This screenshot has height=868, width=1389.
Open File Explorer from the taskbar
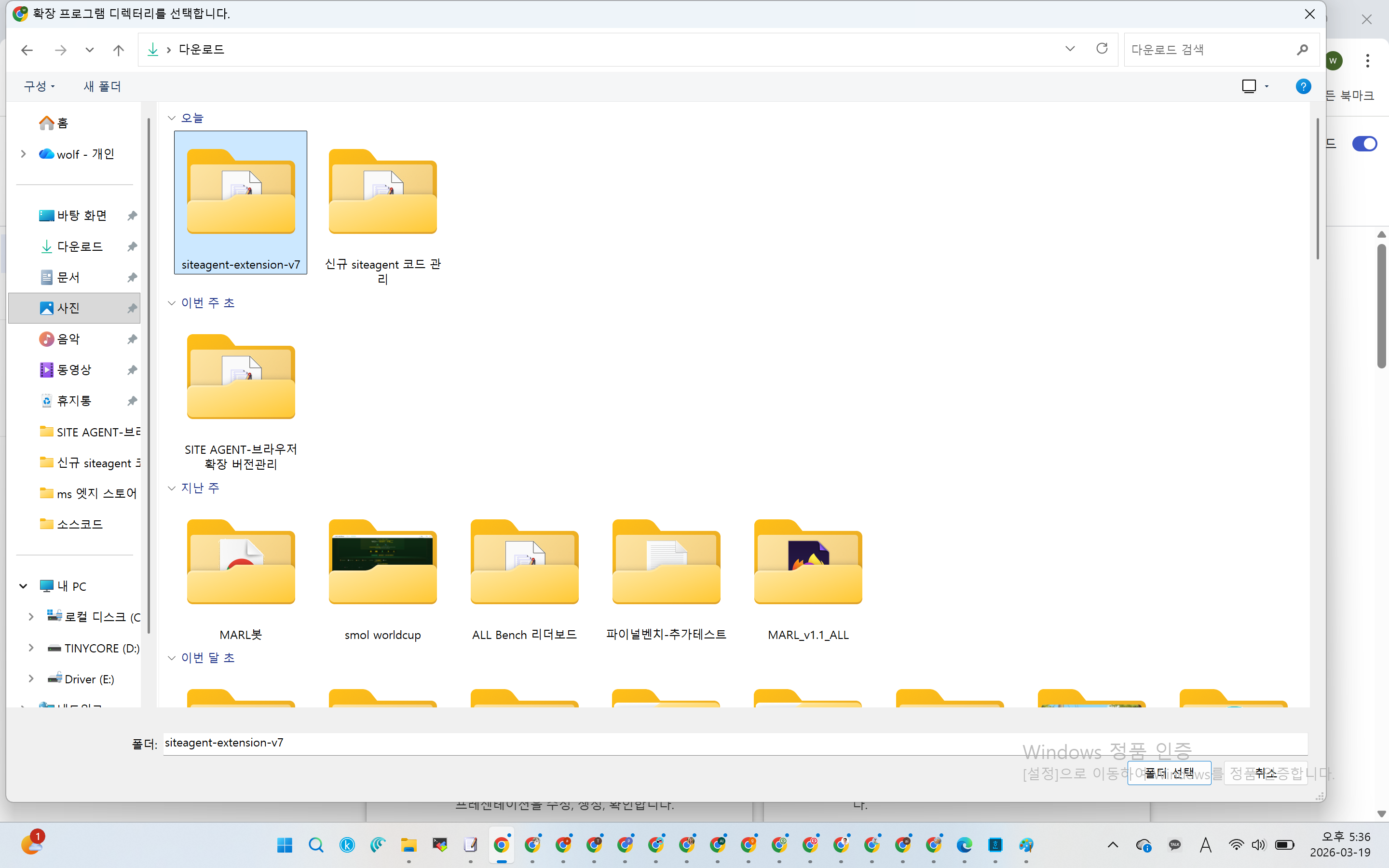pyautogui.click(x=409, y=845)
